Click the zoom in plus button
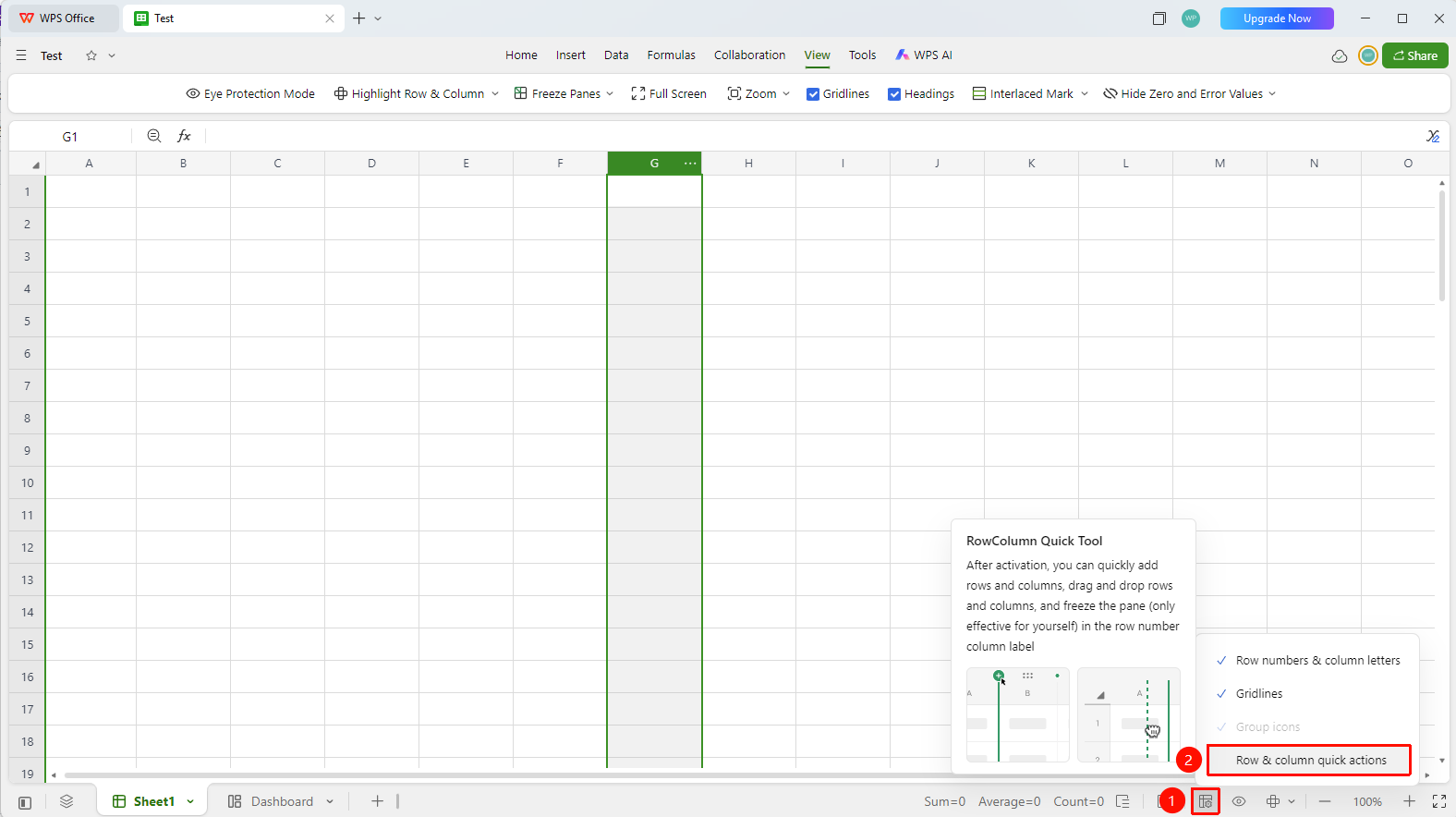This screenshot has height=817, width=1456. (1409, 801)
